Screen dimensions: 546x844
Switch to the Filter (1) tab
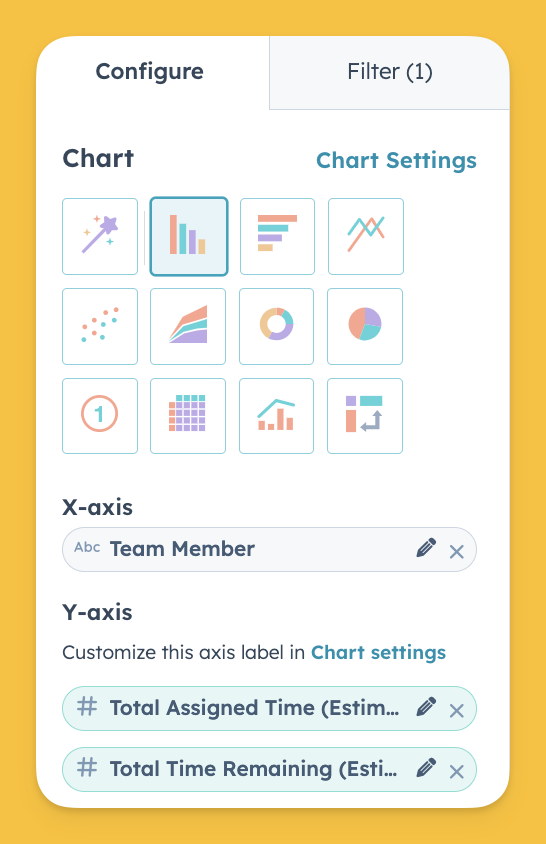[389, 72]
